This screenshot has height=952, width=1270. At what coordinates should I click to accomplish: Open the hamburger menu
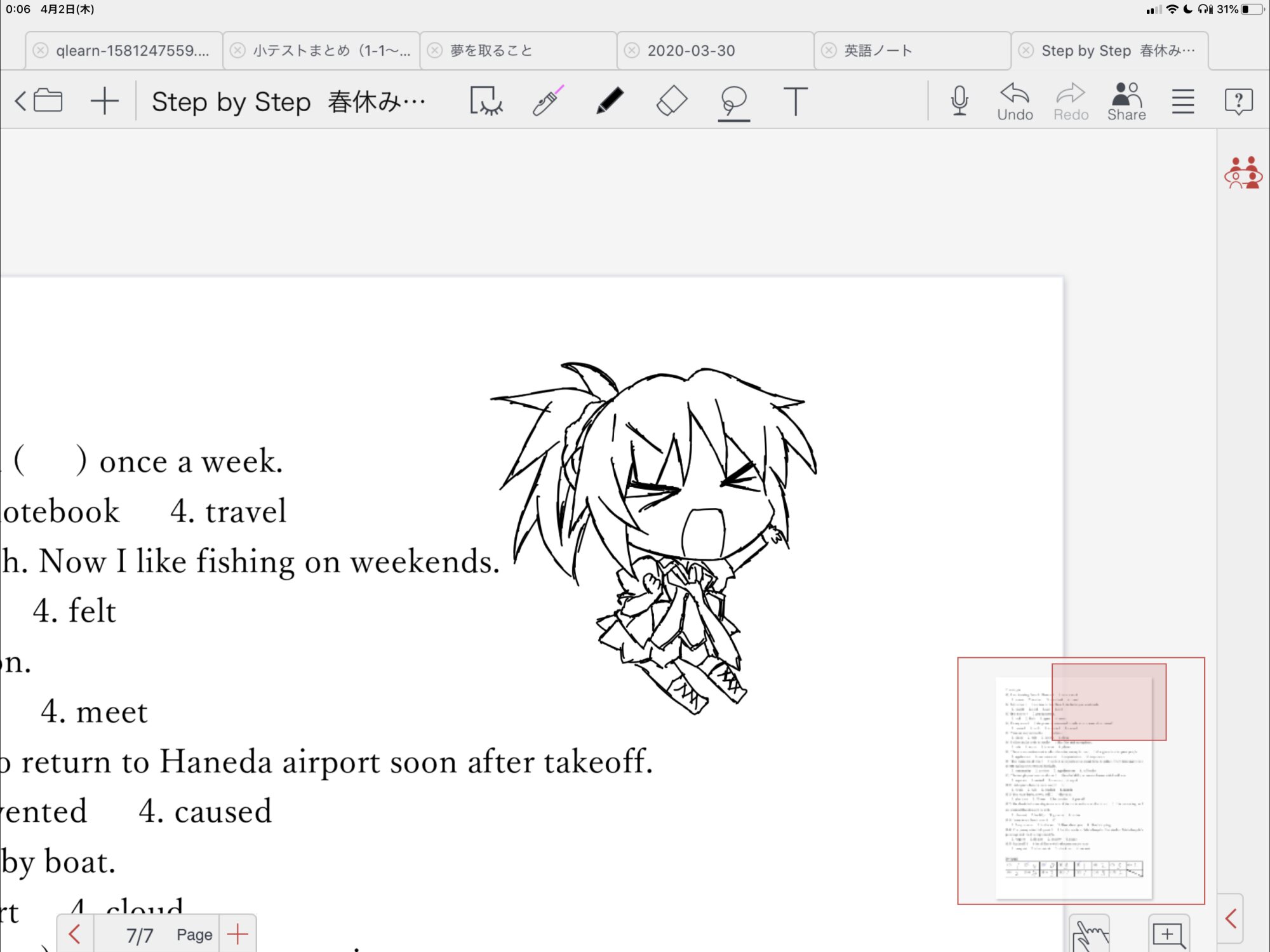[x=1182, y=101]
